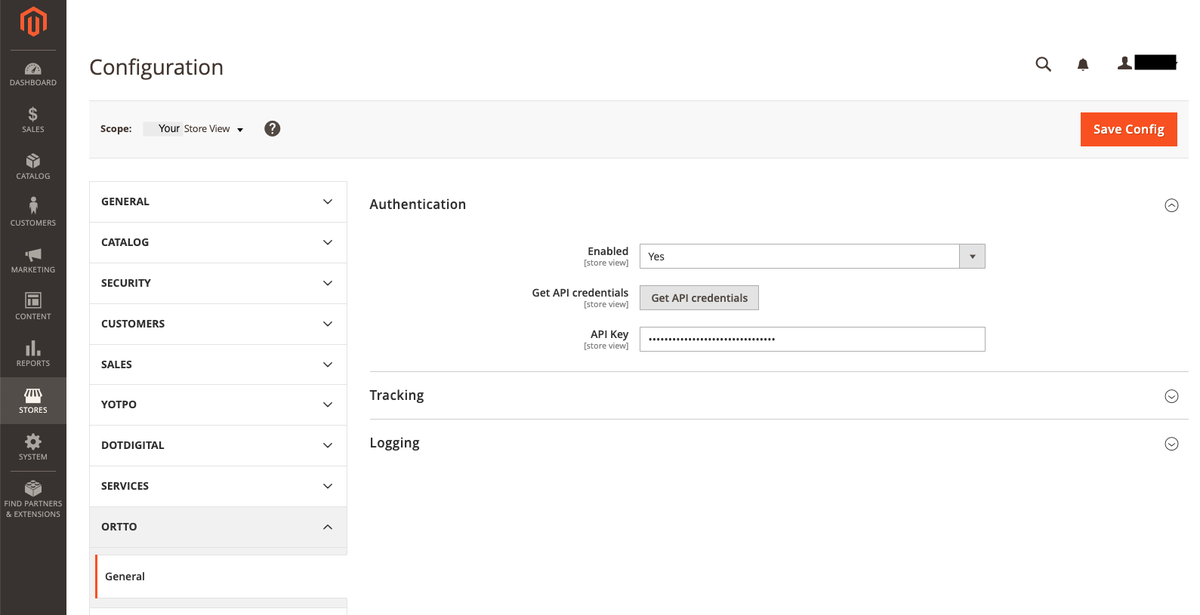Screen dimensions: 1200x615
Task: Click the notifications bell icon
Action: (x=1082, y=63)
